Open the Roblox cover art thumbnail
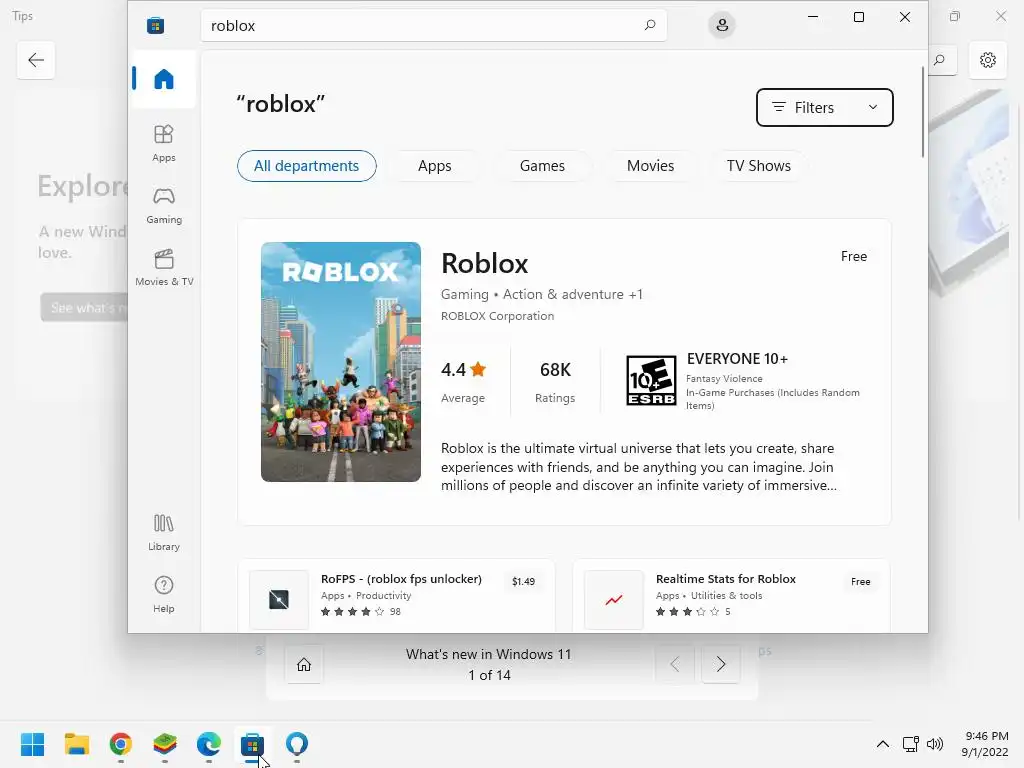The height and width of the screenshot is (768, 1024). click(341, 362)
